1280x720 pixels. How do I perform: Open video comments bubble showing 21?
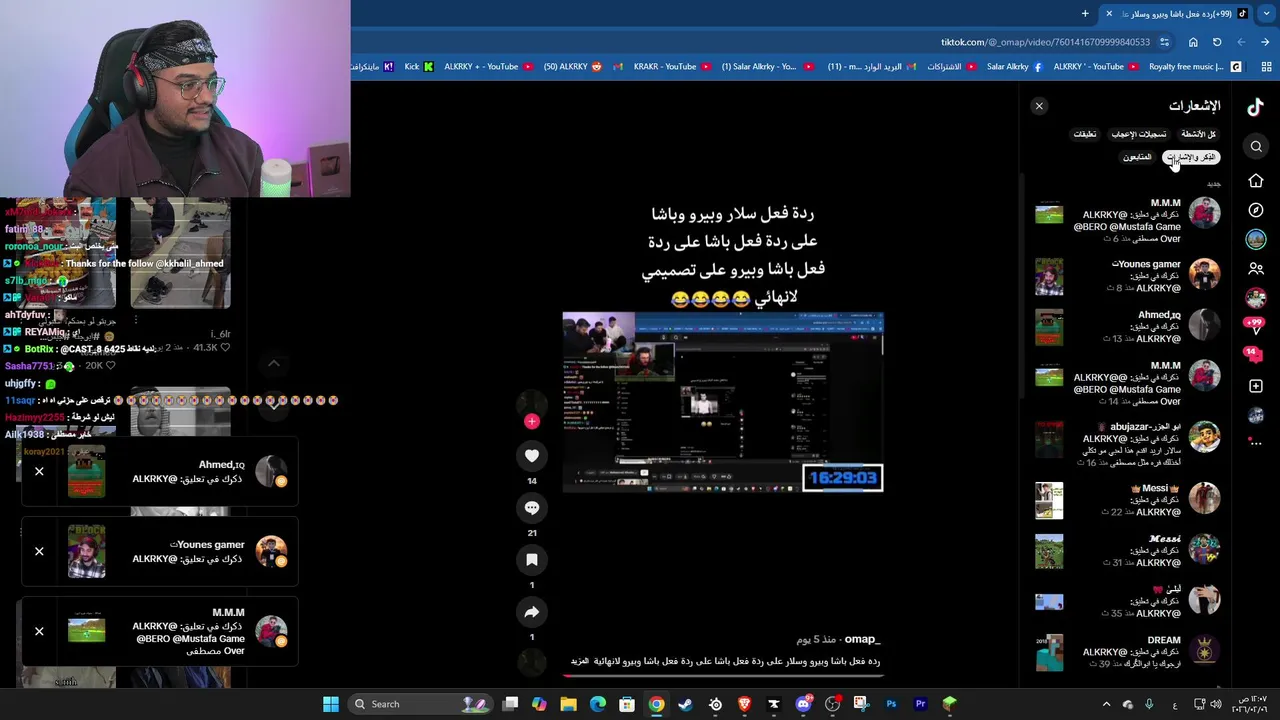(532, 508)
